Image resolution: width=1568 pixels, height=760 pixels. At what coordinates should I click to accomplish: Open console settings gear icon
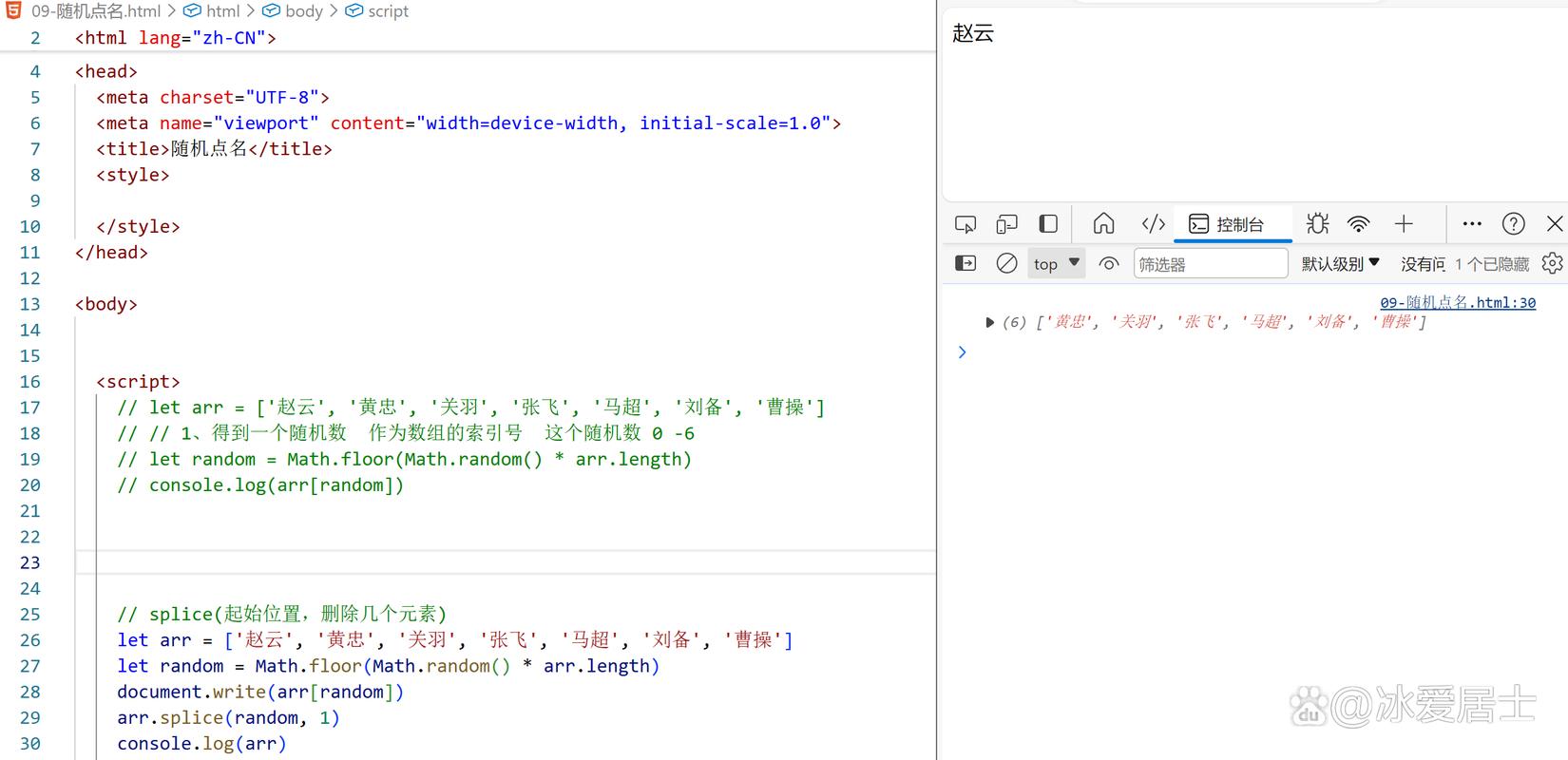[1552, 263]
